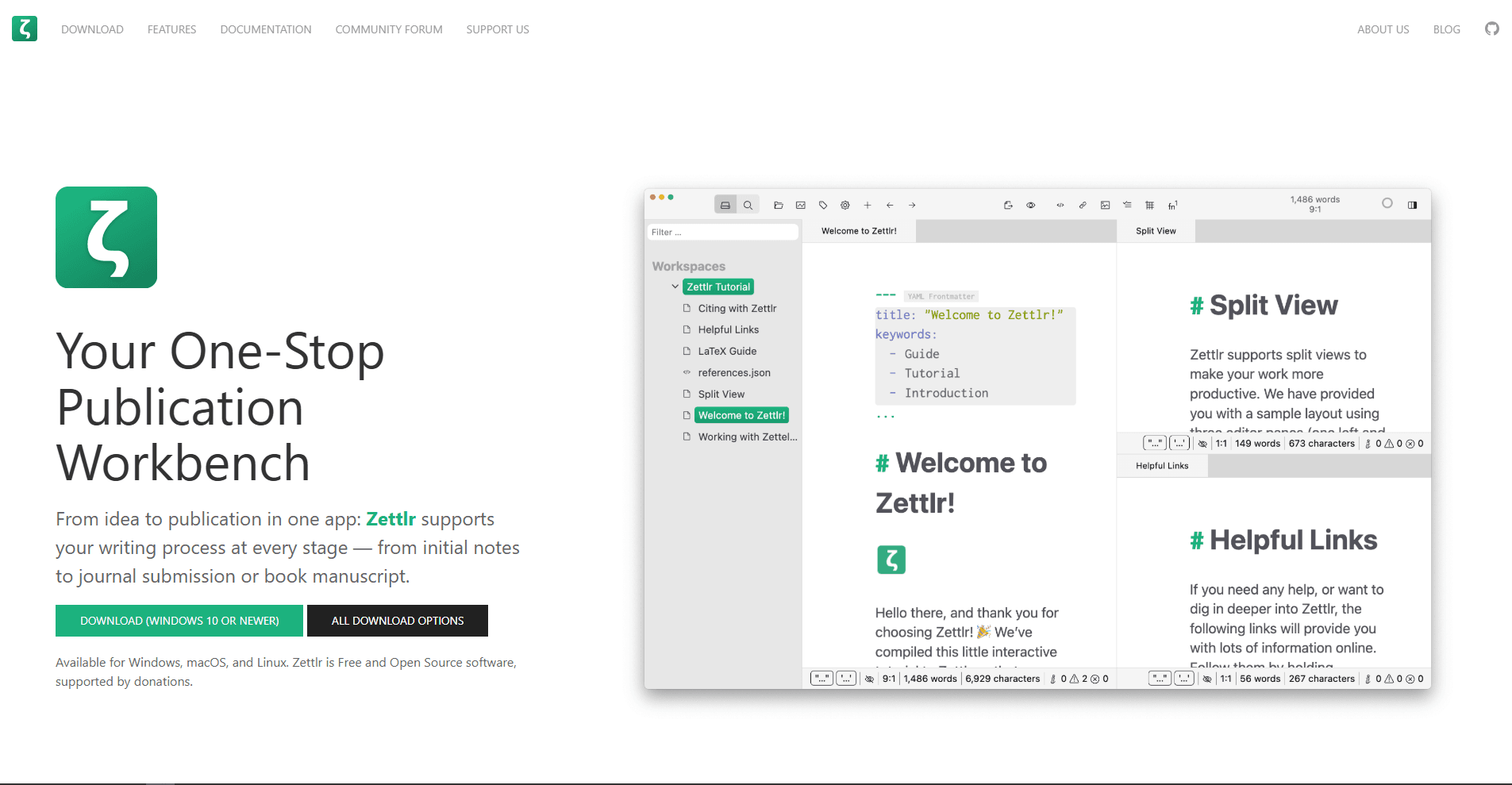Toggle the right sidebar icon
Image resolution: width=1512 pixels, height=785 pixels.
coord(1412,205)
